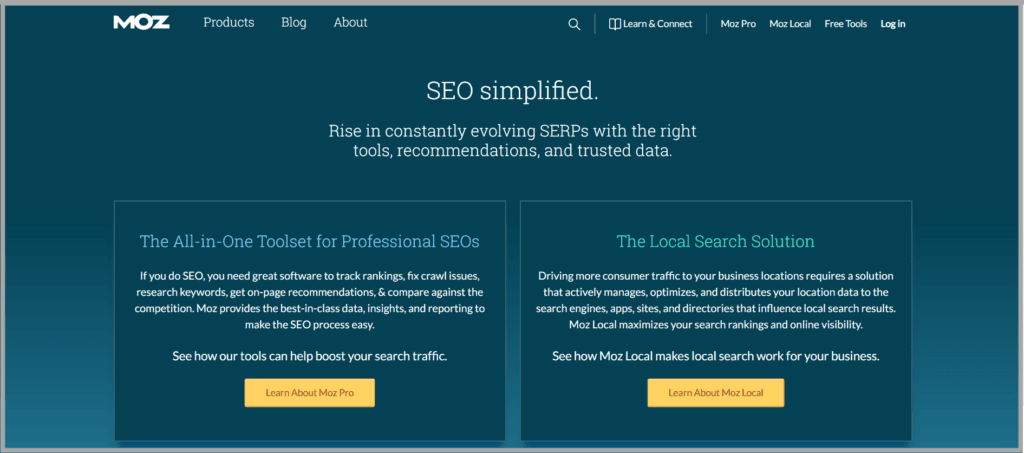Click the "If you do SEO" description paragraph
The image size is (1024, 453).
point(310,300)
